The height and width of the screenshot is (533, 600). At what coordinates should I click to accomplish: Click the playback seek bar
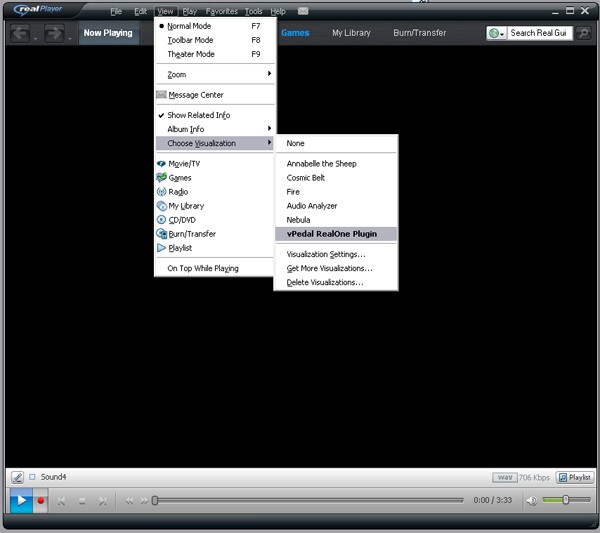pos(308,500)
